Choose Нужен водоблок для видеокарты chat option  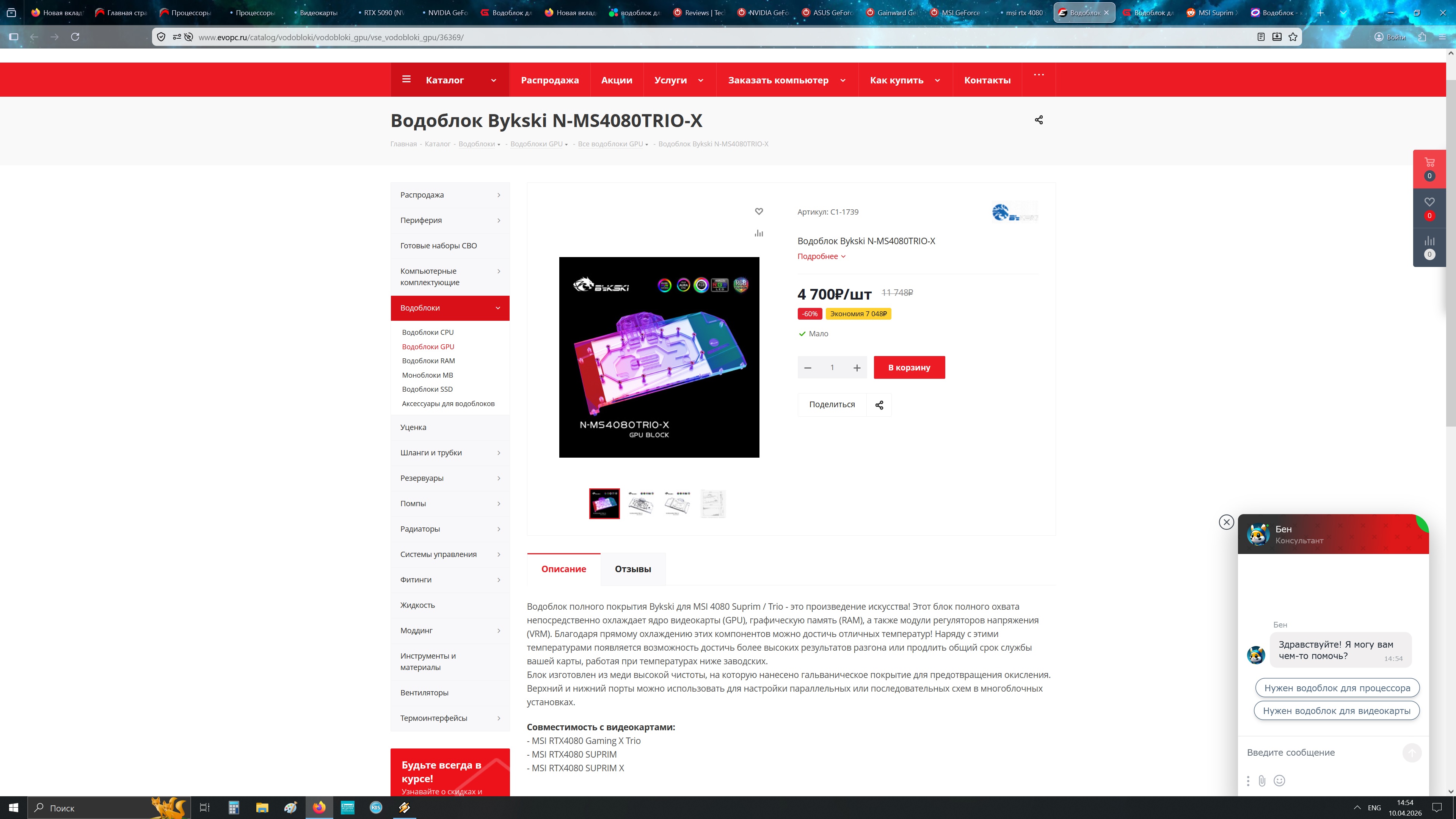click(x=1336, y=711)
